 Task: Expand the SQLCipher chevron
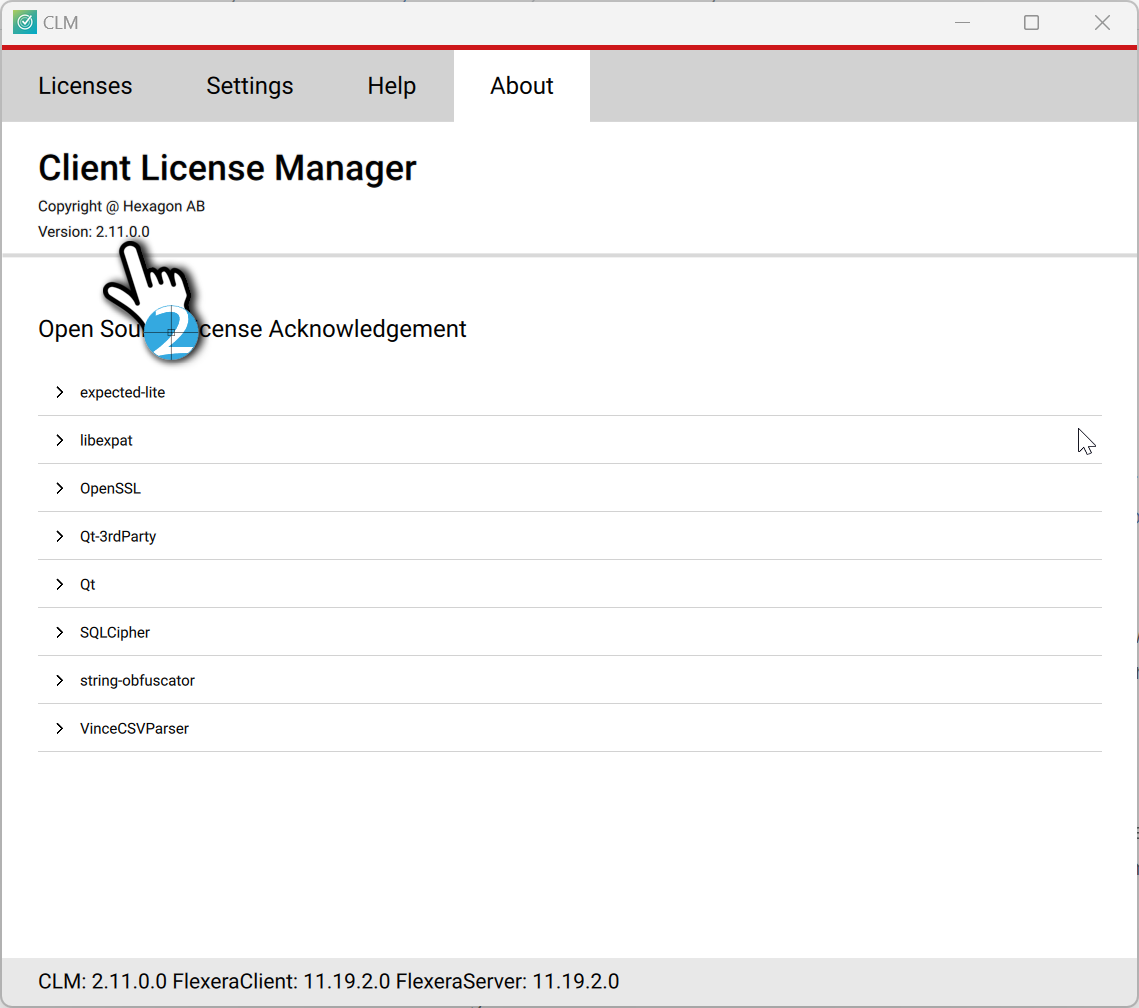point(60,632)
